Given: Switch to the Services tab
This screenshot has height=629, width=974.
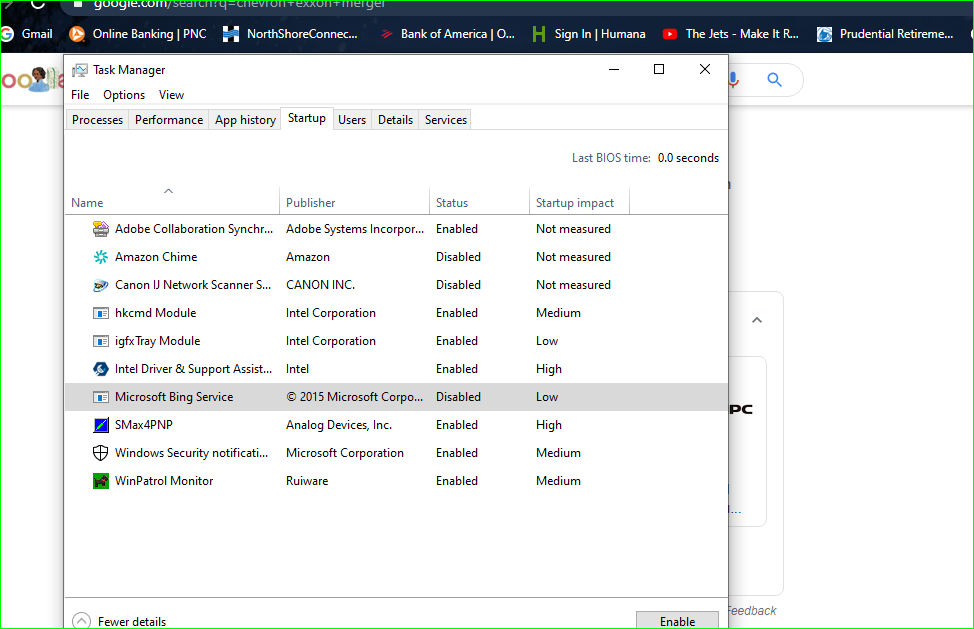Looking at the screenshot, I should 446,120.
